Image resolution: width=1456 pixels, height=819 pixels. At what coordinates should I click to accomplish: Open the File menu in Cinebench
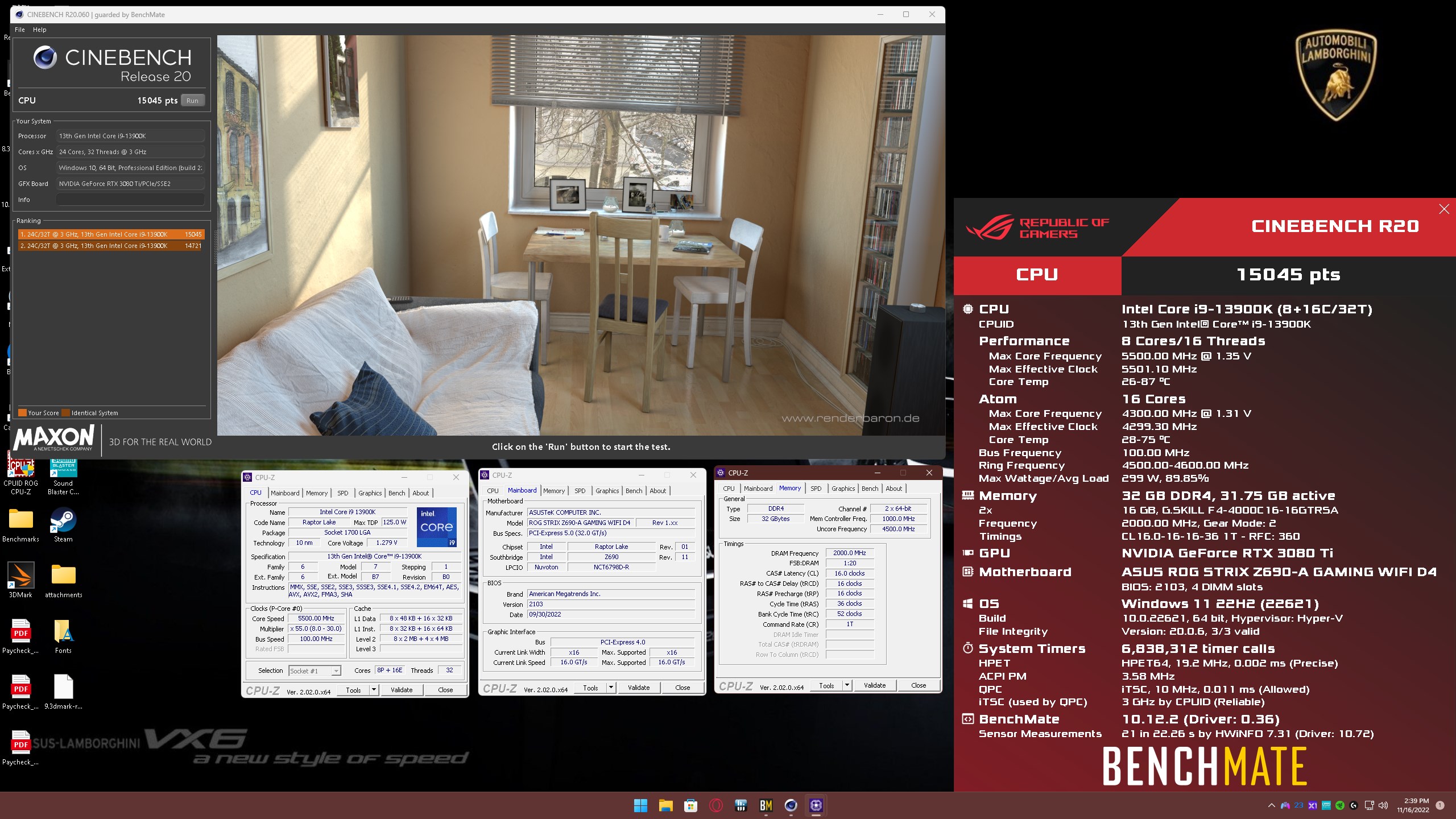[20, 30]
